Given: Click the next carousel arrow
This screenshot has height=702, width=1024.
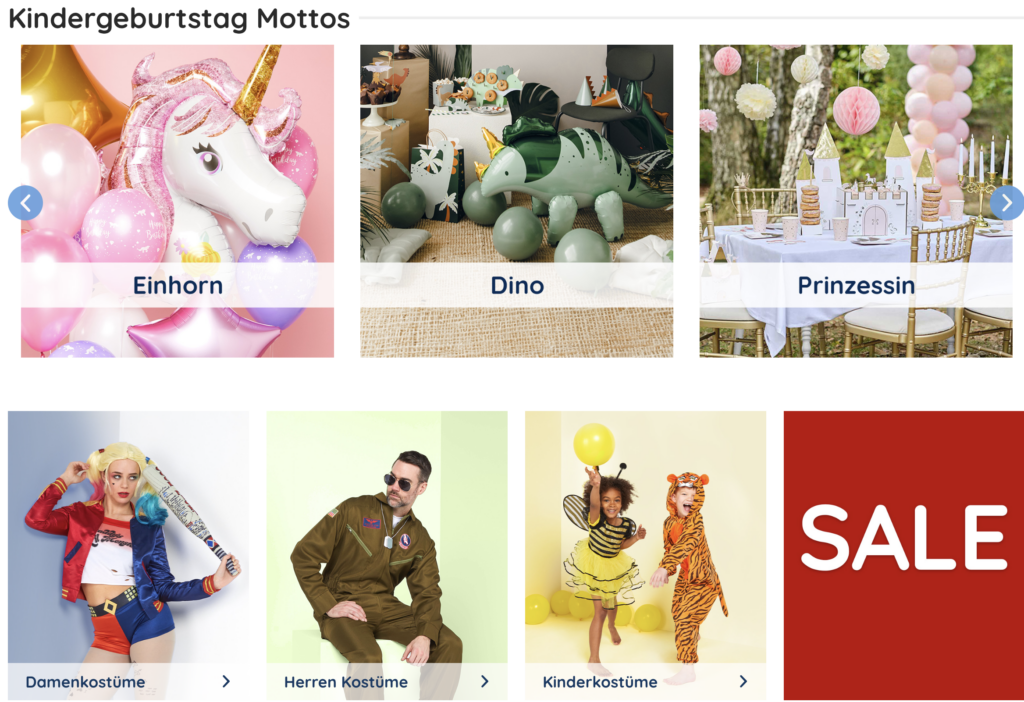Looking at the screenshot, I should 1006,203.
